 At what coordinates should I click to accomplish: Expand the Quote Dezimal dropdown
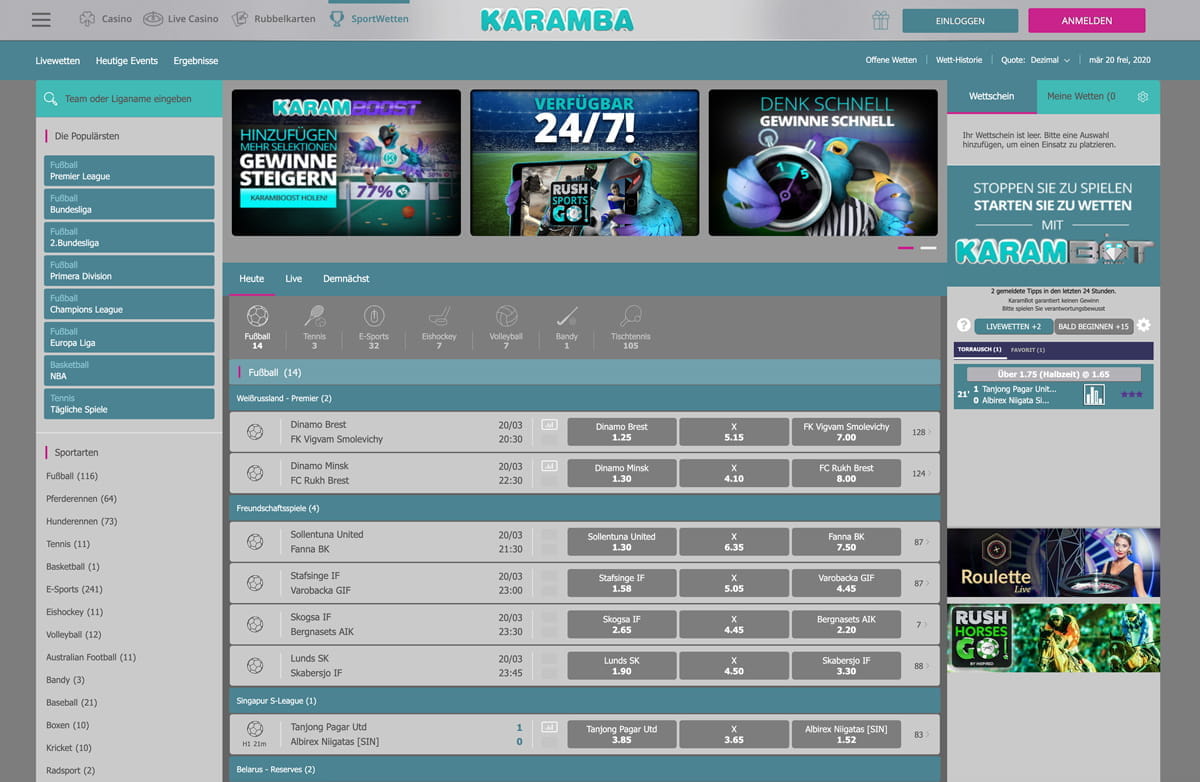1036,60
